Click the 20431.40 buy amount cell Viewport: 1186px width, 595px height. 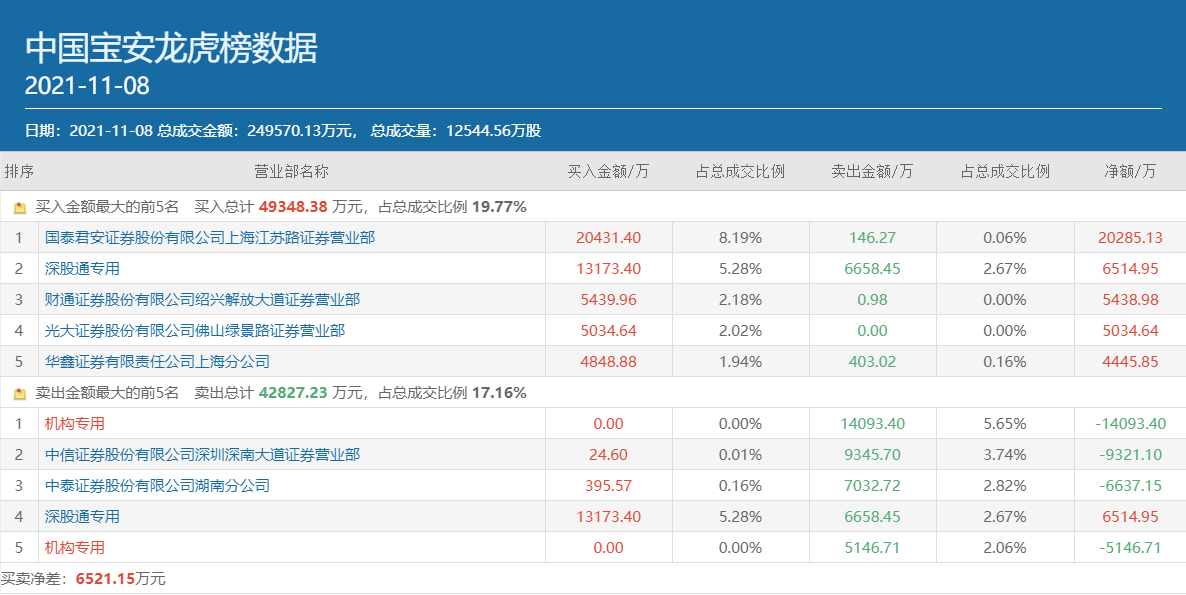coord(608,238)
